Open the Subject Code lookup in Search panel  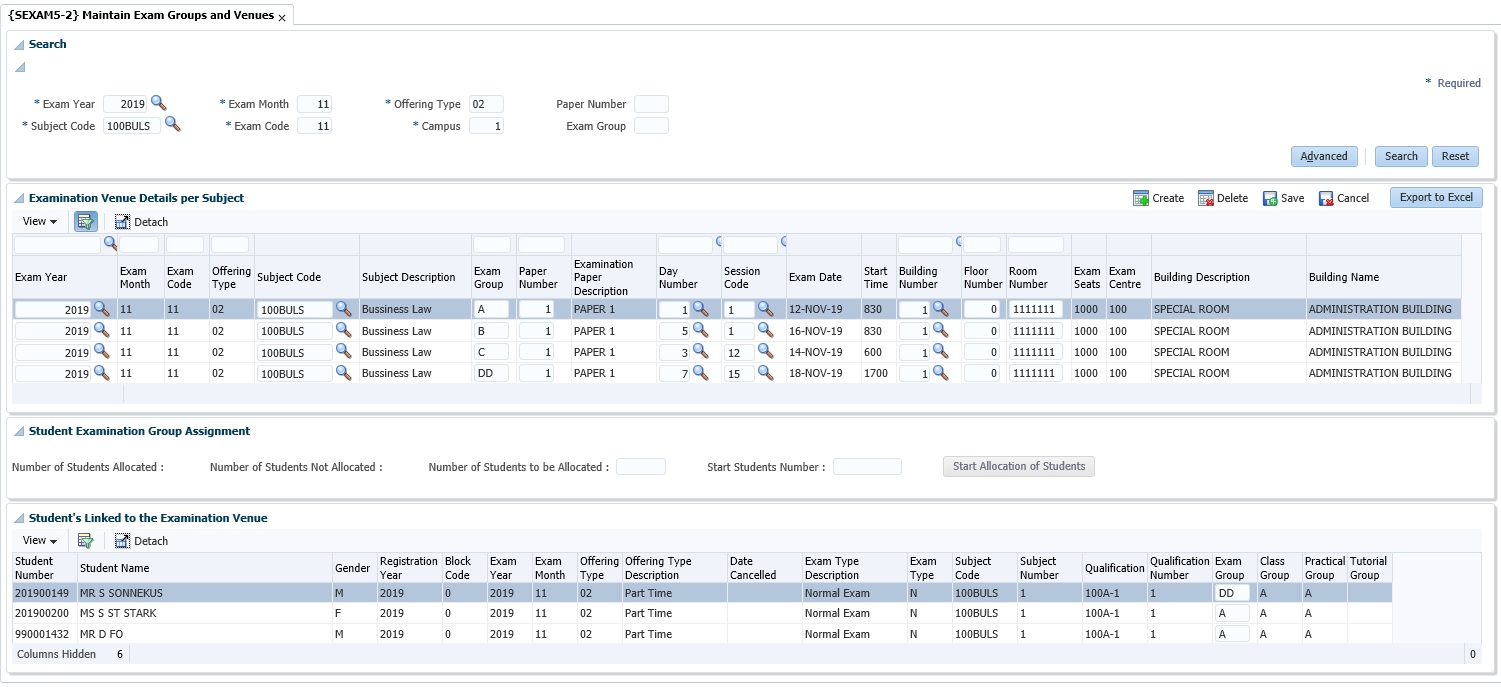[172, 124]
